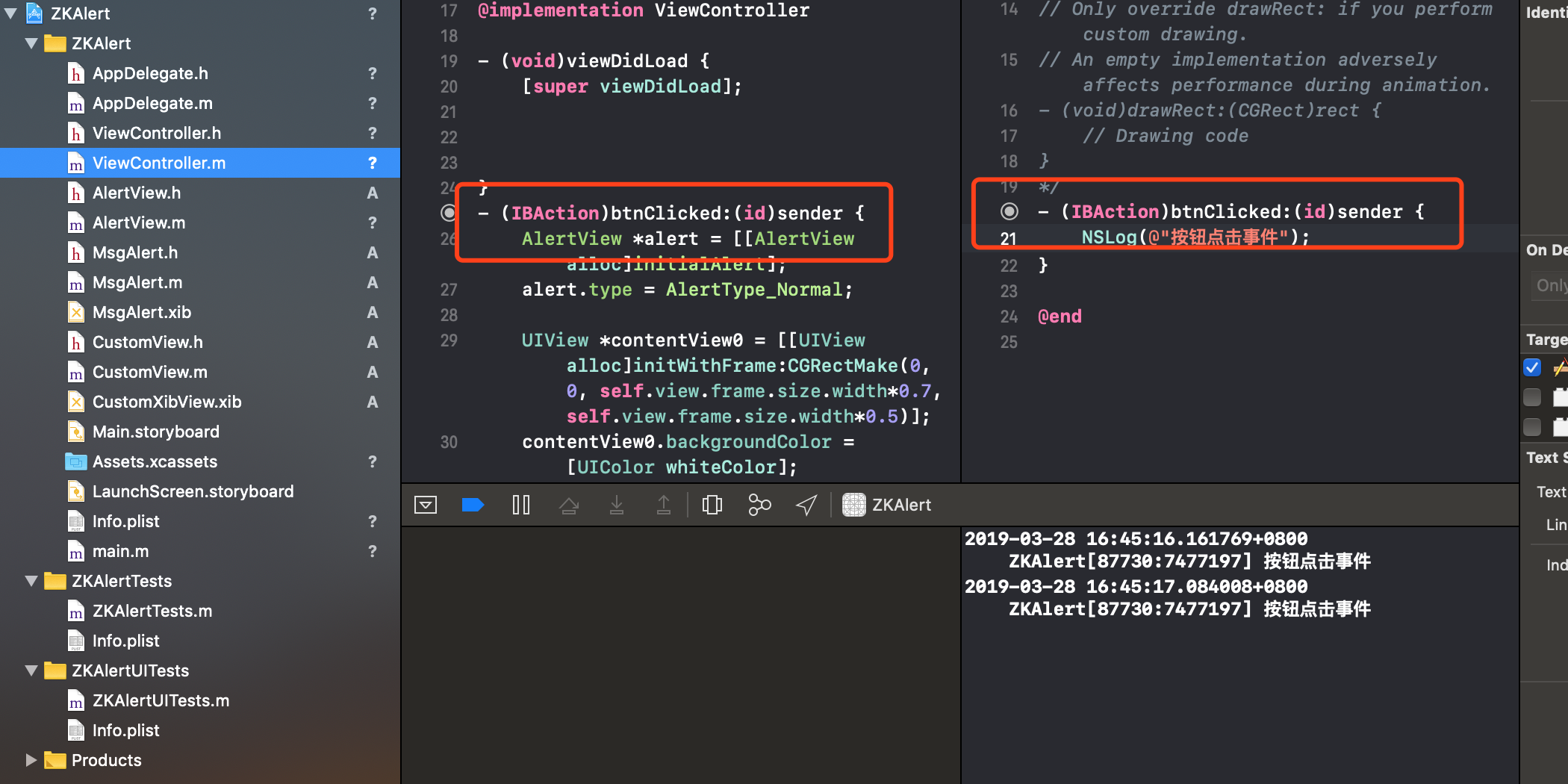Click the Info.plist icon below LaunchScreen.storyboard

point(76,521)
